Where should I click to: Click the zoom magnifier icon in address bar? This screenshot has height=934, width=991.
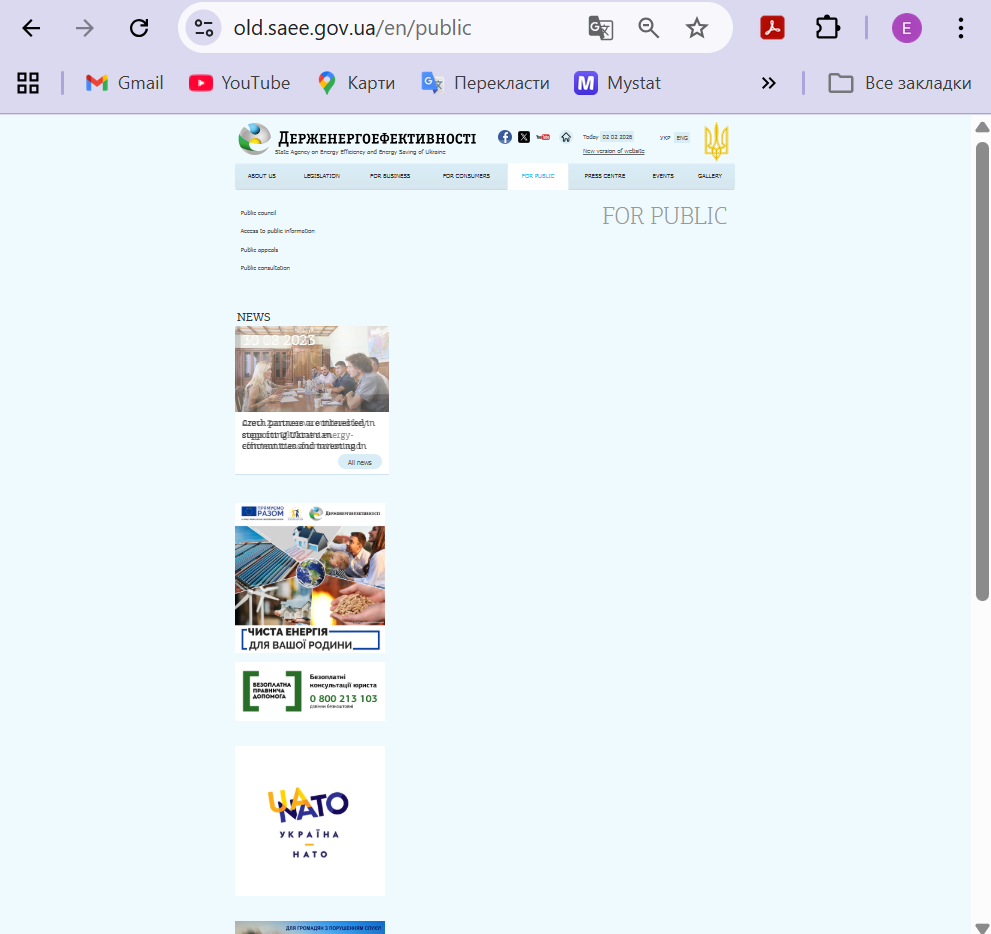(x=648, y=28)
